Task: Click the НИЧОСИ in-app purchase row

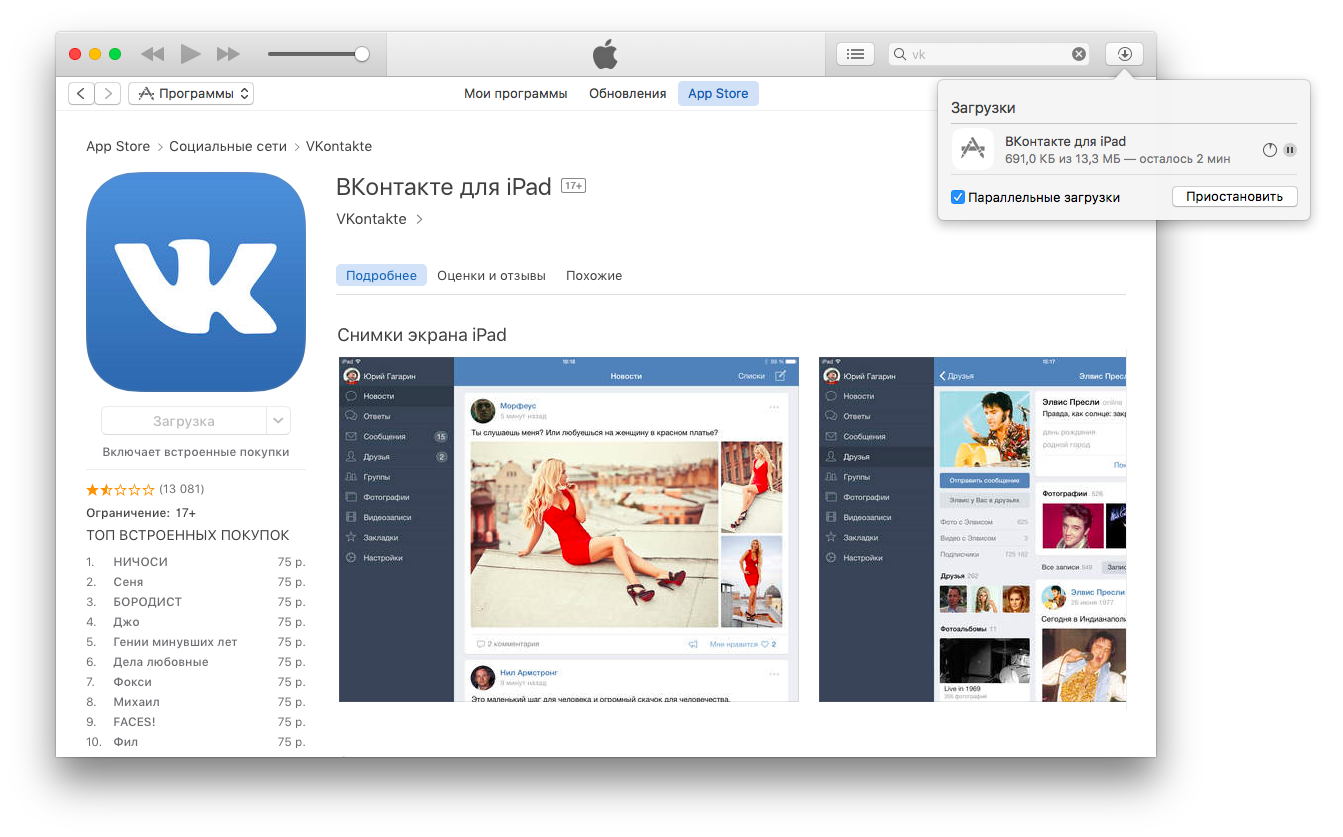Action: [196, 562]
